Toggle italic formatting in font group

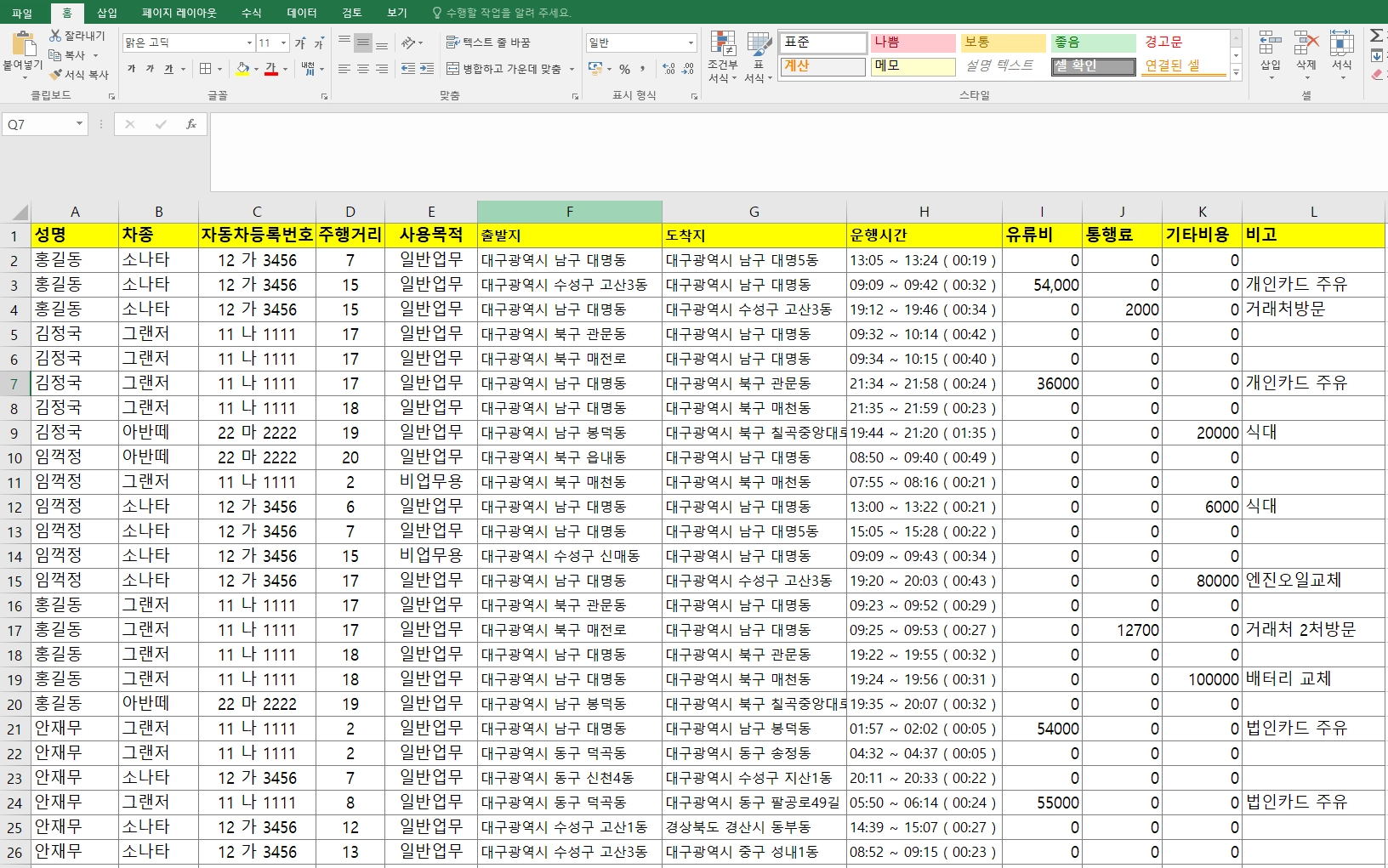150,69
